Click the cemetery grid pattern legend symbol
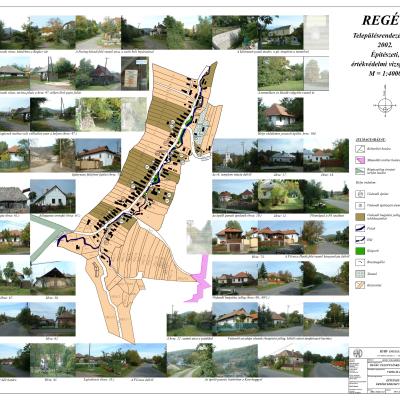 360,274
